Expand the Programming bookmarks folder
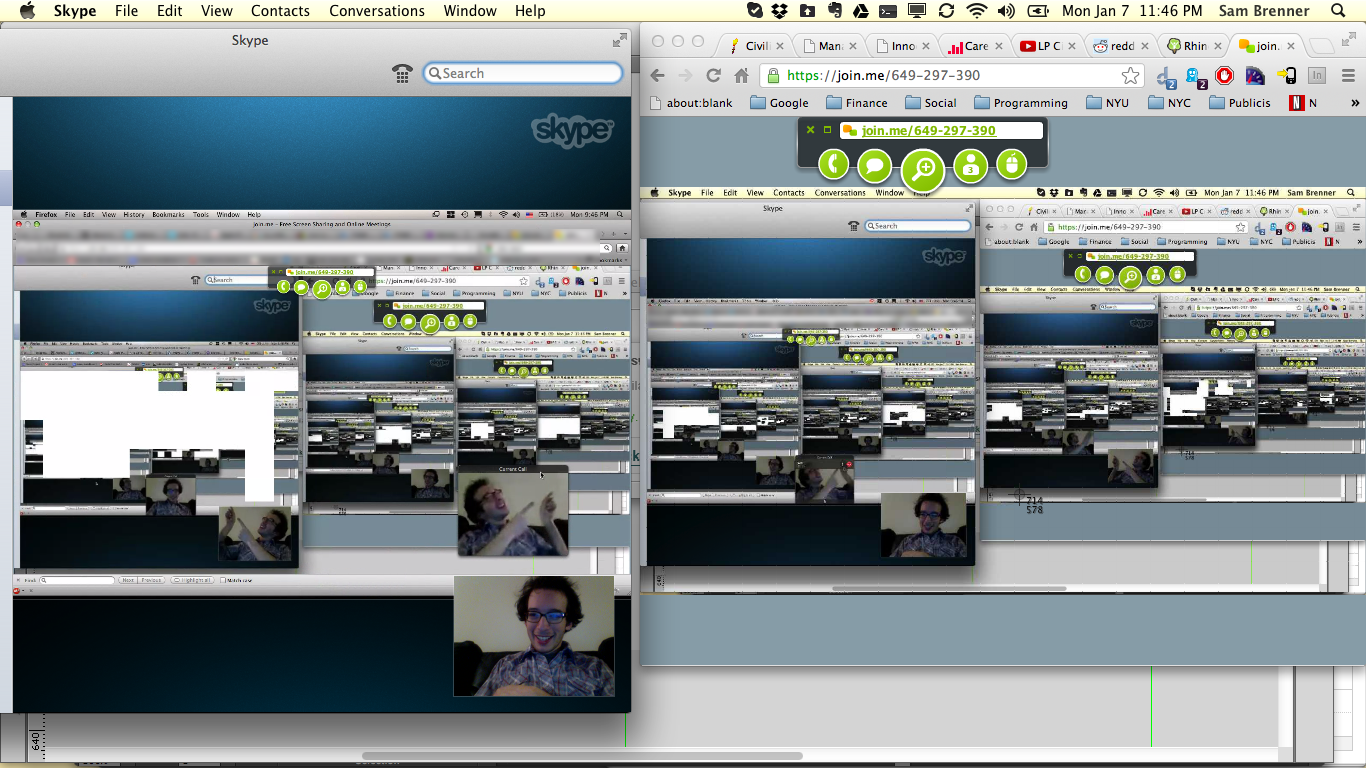The height and width of the screenshot is (768, 1366). tap(1021, 103)
